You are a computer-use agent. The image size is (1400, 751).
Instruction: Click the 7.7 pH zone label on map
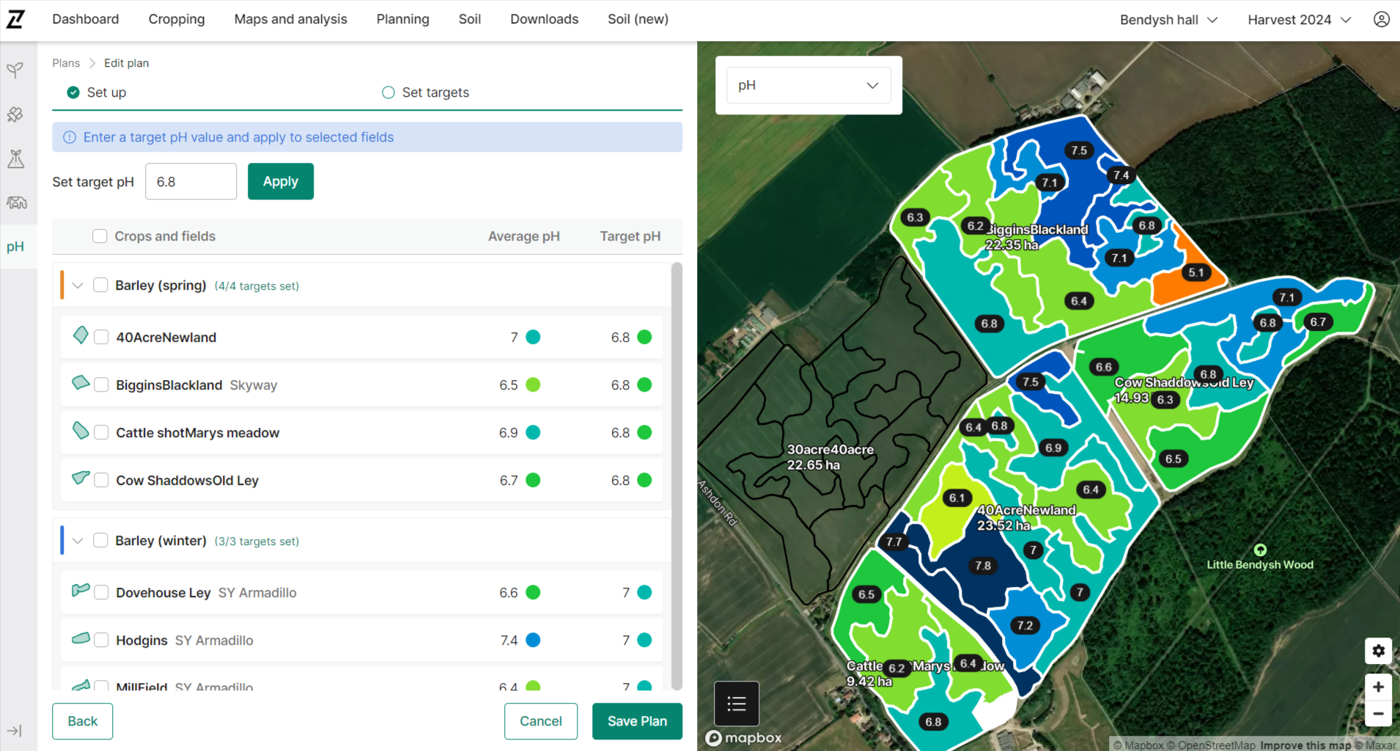894,542
